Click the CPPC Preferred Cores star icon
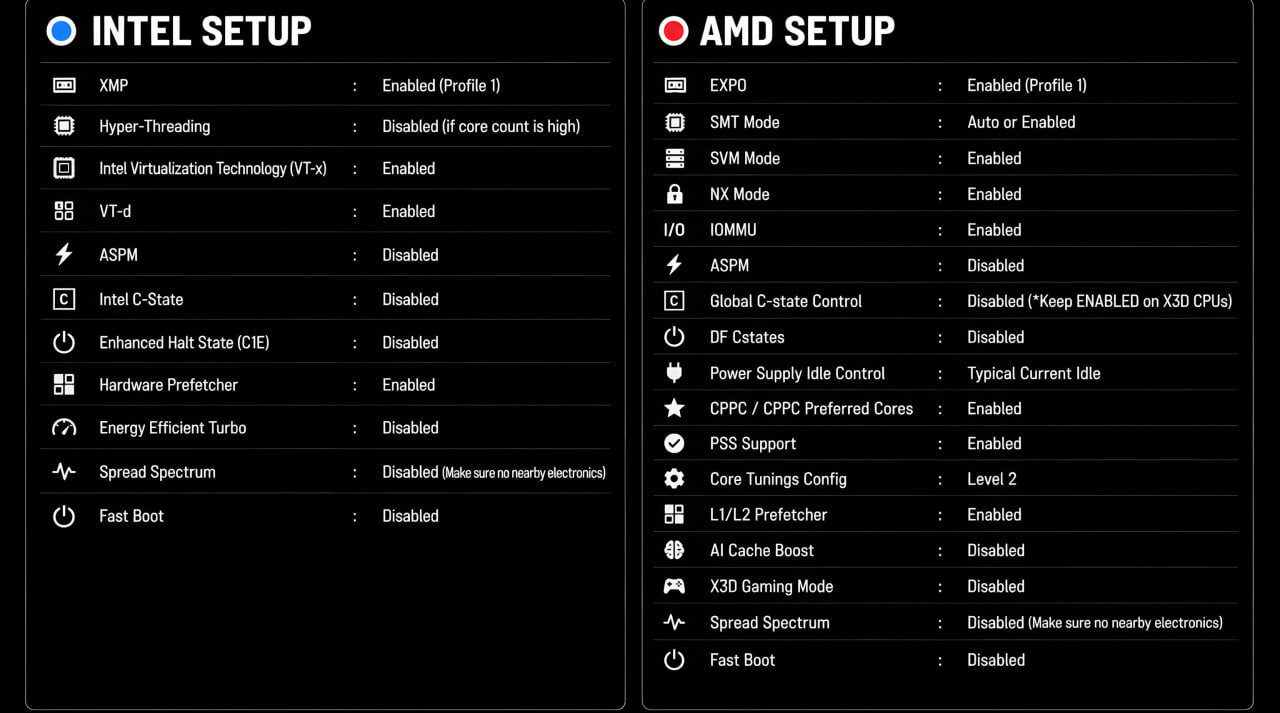Viewport: 1280px width, 713px height. (674, 408)
